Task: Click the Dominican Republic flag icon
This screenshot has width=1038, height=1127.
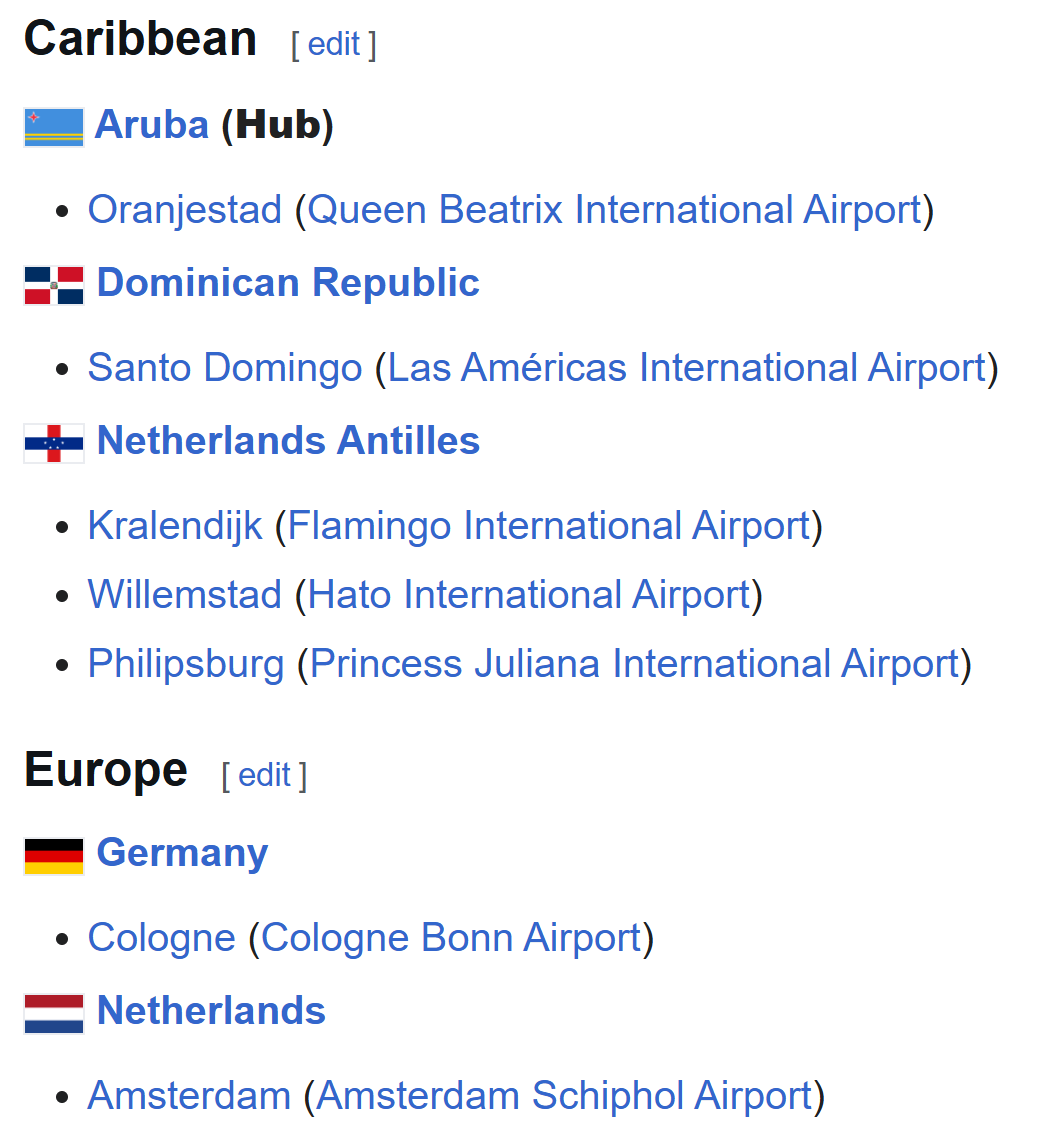Action: pos(54,285)
